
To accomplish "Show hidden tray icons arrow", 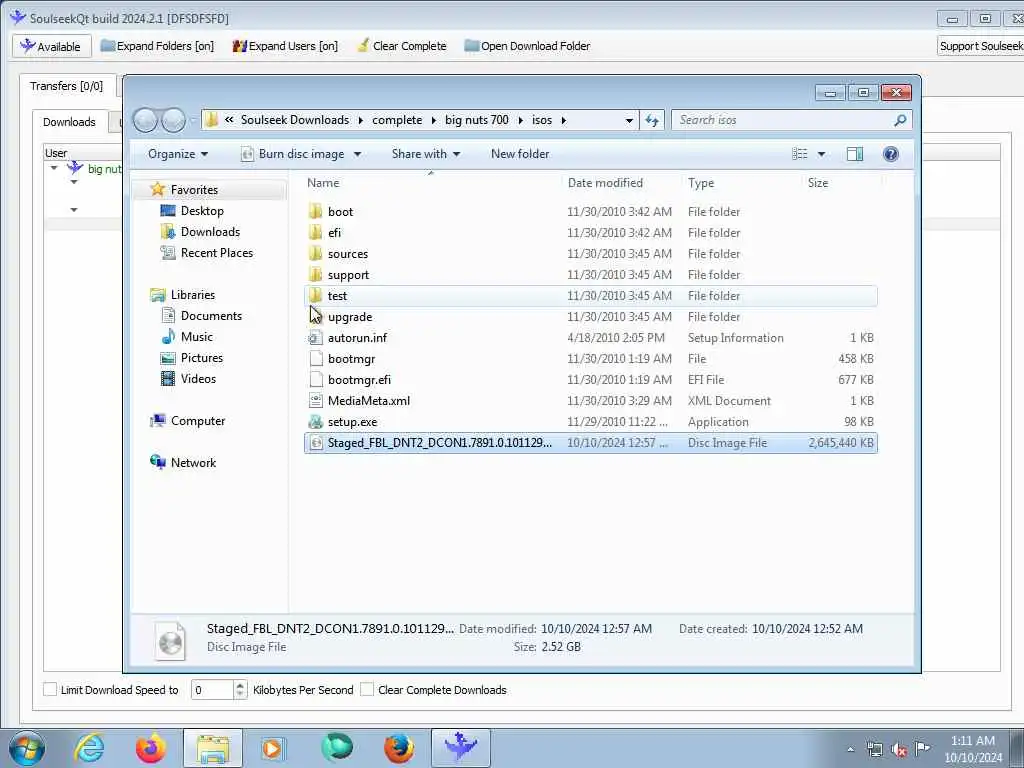I will (850, 750).
